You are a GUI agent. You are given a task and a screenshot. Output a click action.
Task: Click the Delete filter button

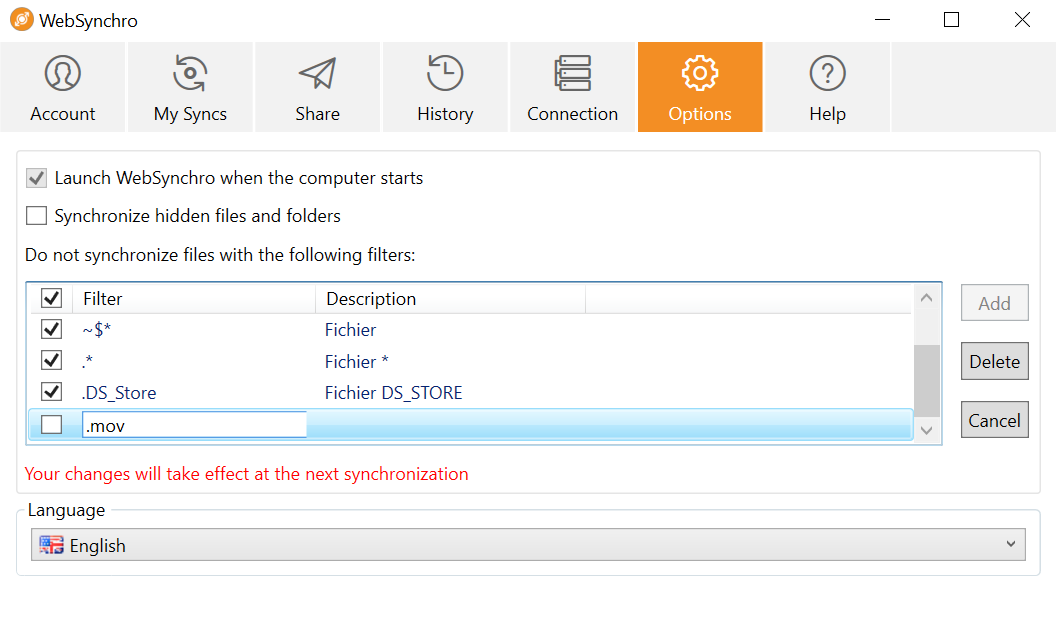tap(995, 361)
